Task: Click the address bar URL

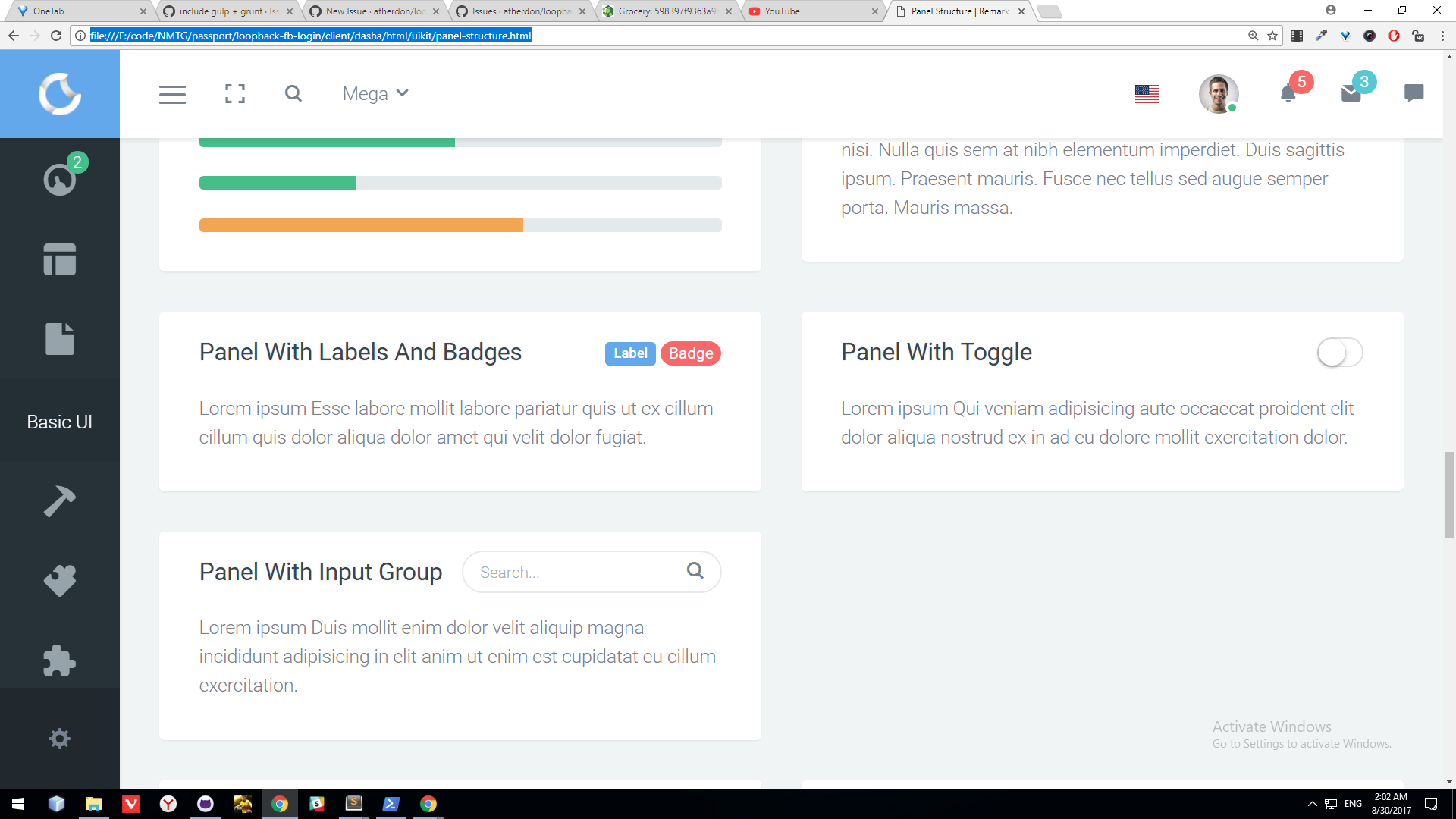Action: (311, 36)
